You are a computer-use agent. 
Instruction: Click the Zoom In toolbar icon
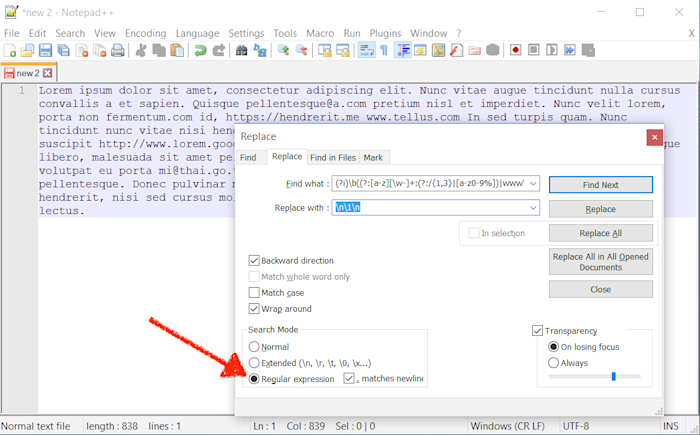coord(283,50)
